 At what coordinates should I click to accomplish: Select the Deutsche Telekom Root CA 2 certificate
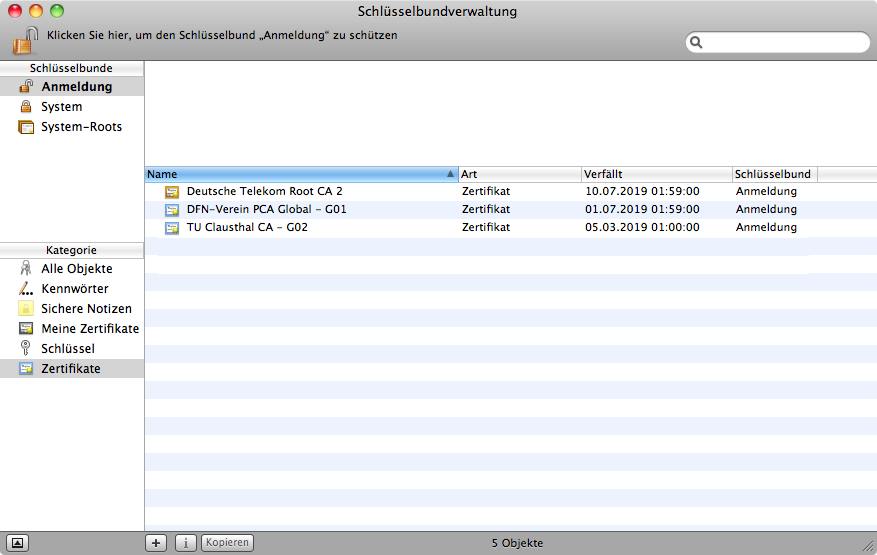tap(264, 191)
